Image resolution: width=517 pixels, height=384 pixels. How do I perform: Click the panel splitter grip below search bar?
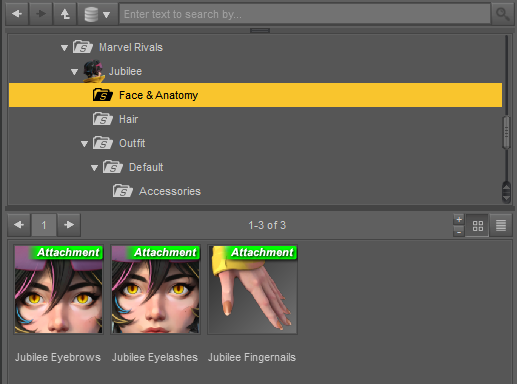(x=260, y=31)
